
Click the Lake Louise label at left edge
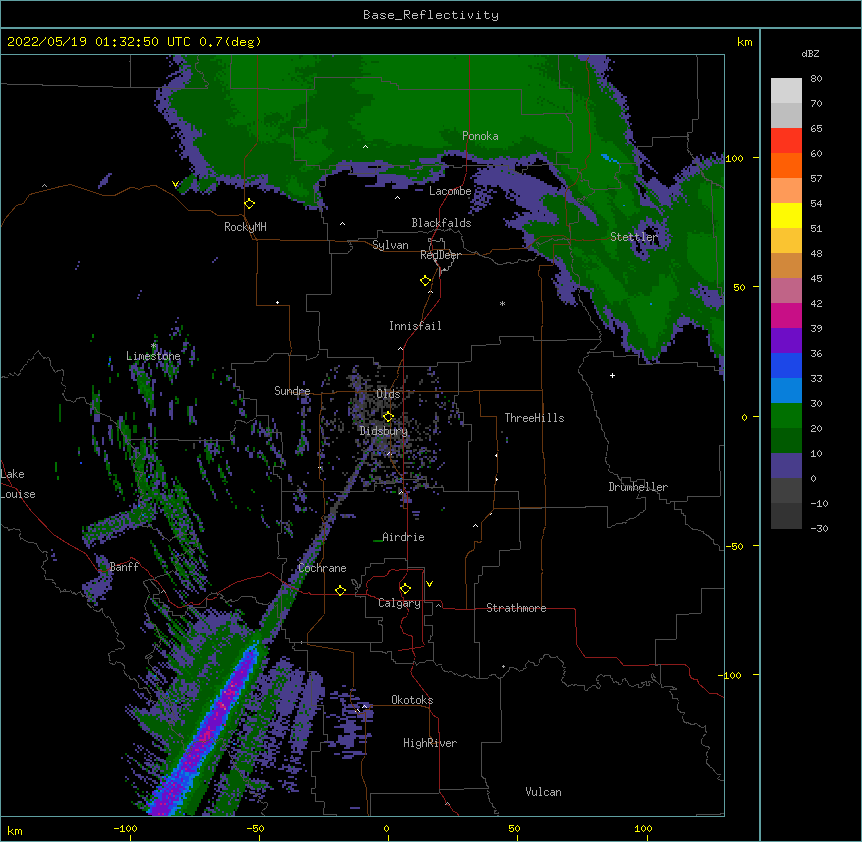pos(18,484)
